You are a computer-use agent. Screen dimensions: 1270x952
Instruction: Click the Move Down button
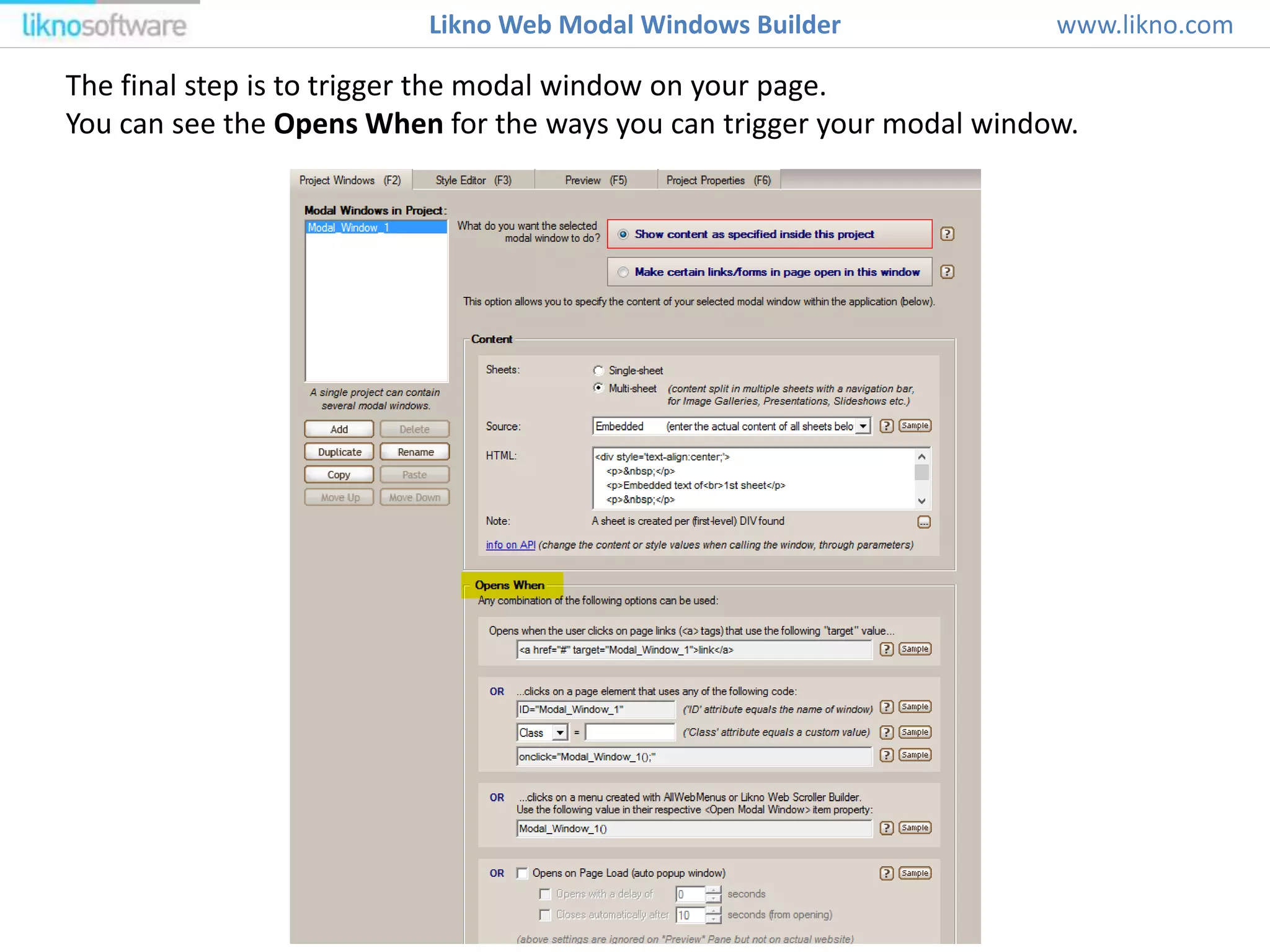click(x=414, y=497)
